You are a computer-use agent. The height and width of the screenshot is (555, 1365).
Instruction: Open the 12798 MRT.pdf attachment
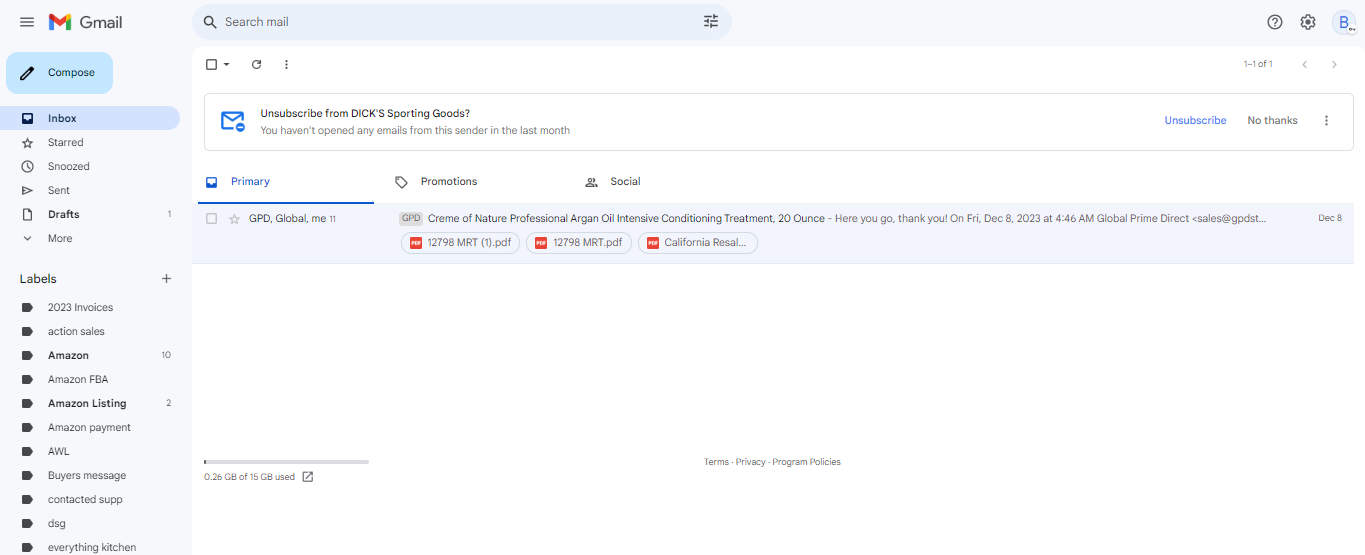579,242
